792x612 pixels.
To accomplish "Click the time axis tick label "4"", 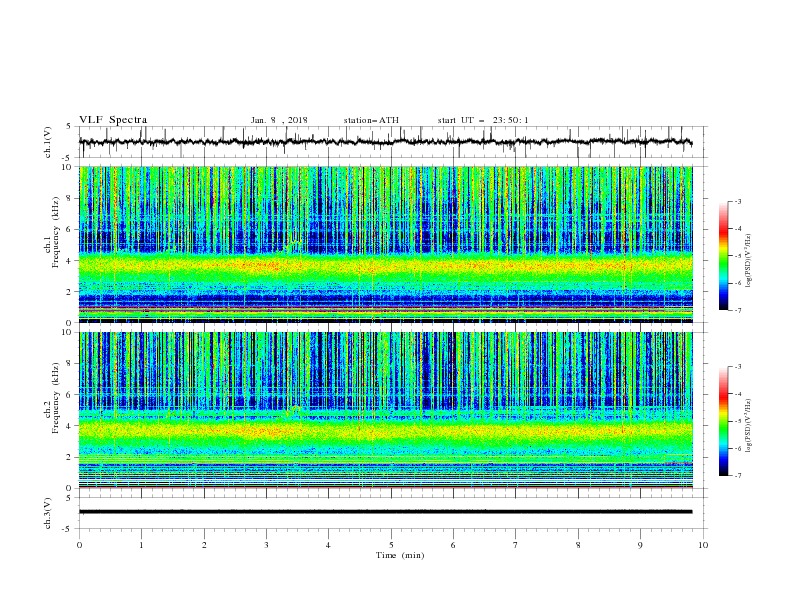I will [x=329, y=545].
